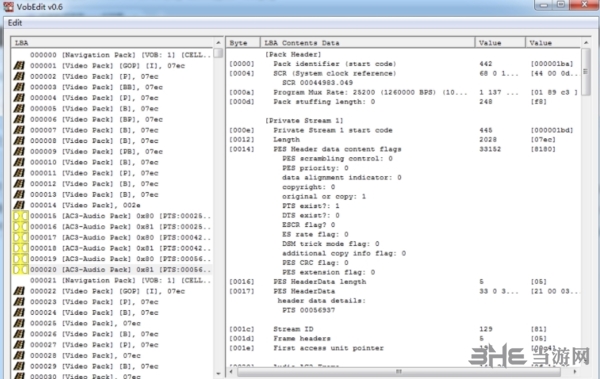Click video pack icon for LBA 000026
The image size is (600, 379).
click(x=19, y=334)
